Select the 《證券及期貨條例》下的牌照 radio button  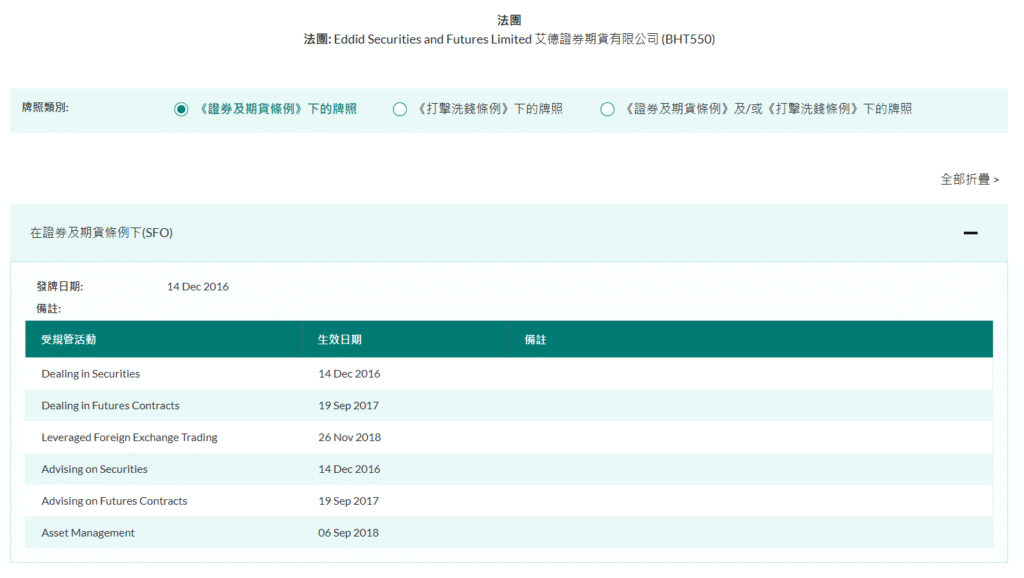point(181,109)
